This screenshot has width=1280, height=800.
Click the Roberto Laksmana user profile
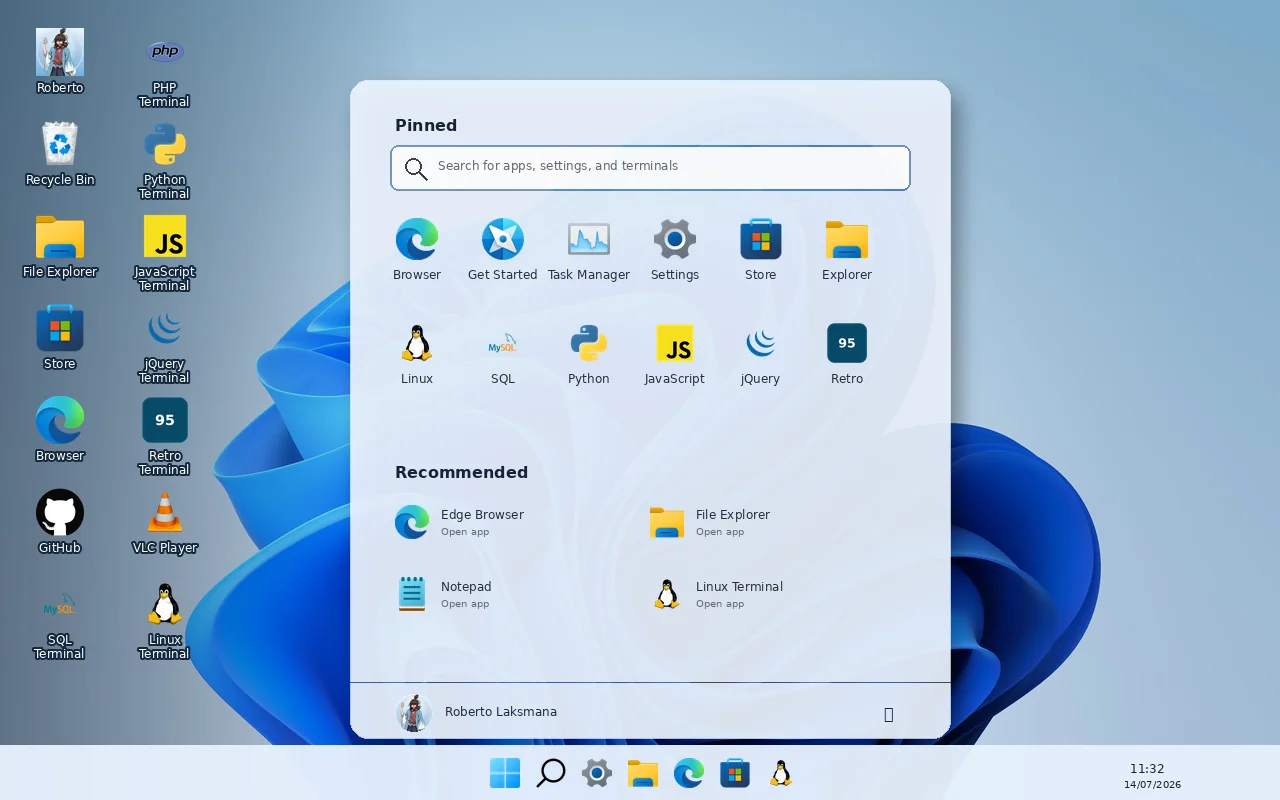click(x=477, y=713)
